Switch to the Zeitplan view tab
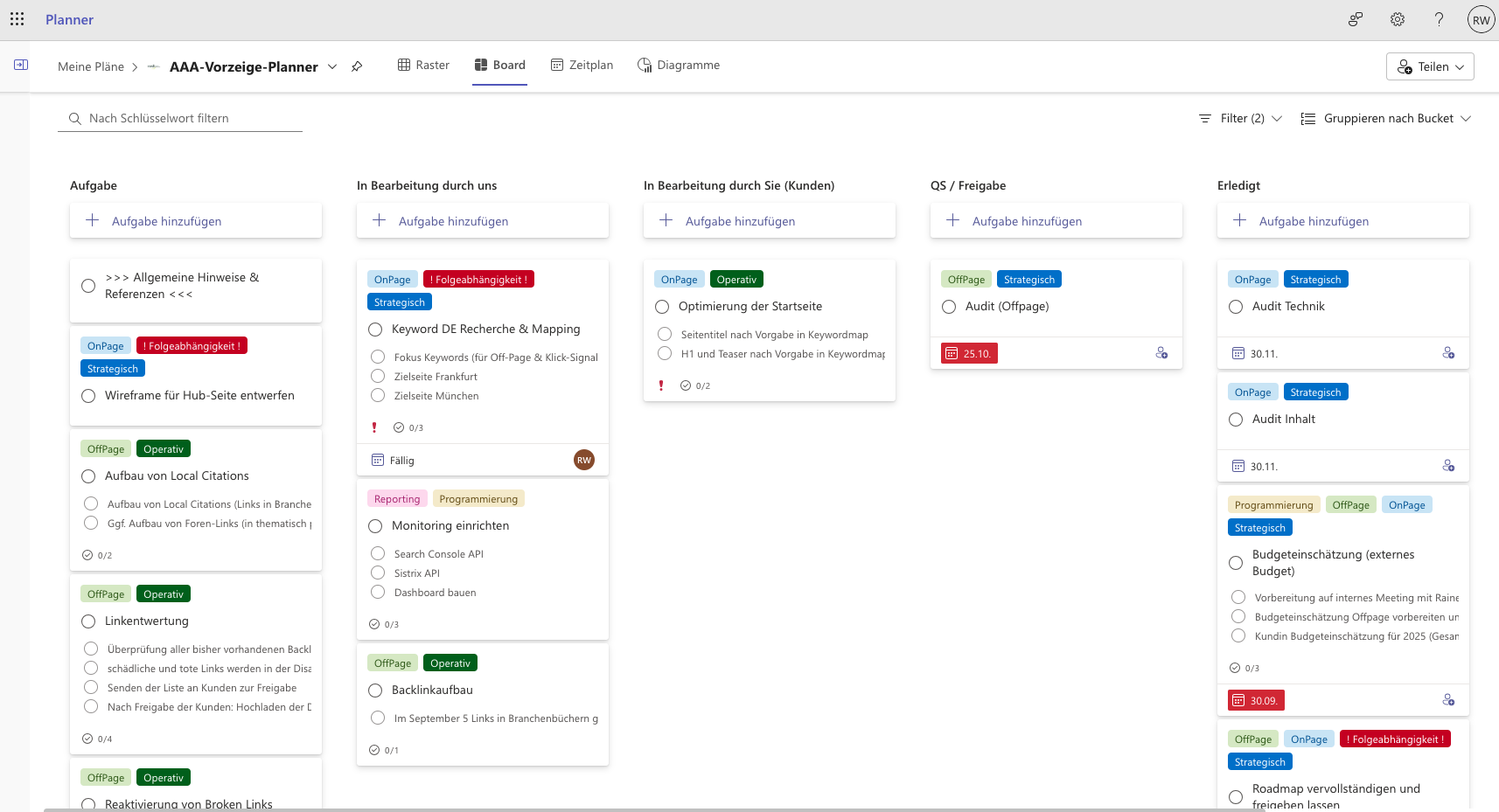1499x812 pixels. 582,65
